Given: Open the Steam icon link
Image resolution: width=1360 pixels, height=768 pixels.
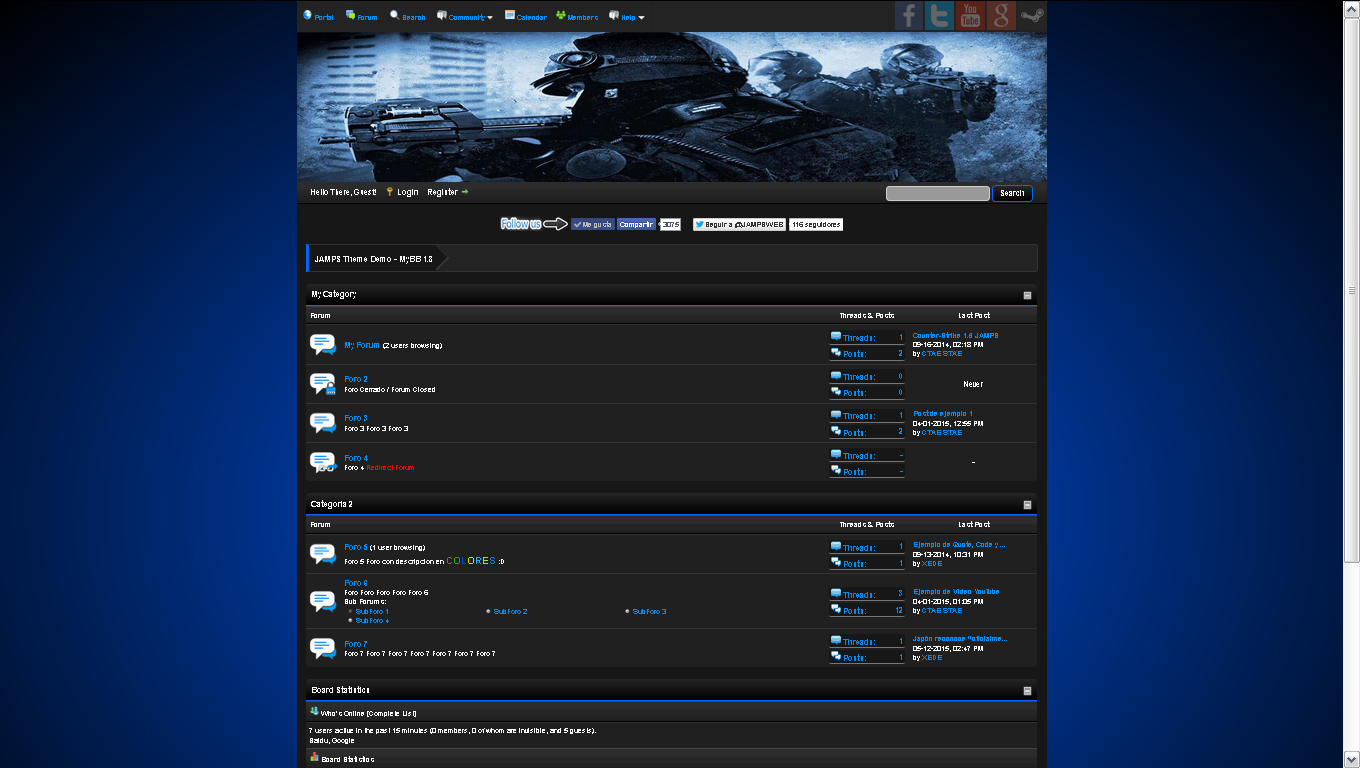Looking at the screenshot, I should [1032, 16].
